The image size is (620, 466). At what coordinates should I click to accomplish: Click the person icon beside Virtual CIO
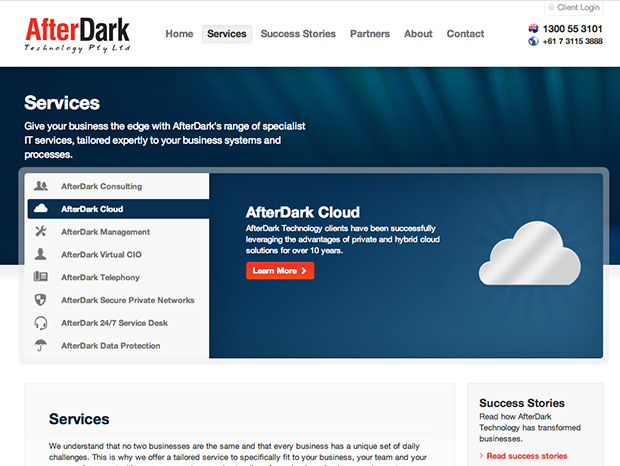40,254
